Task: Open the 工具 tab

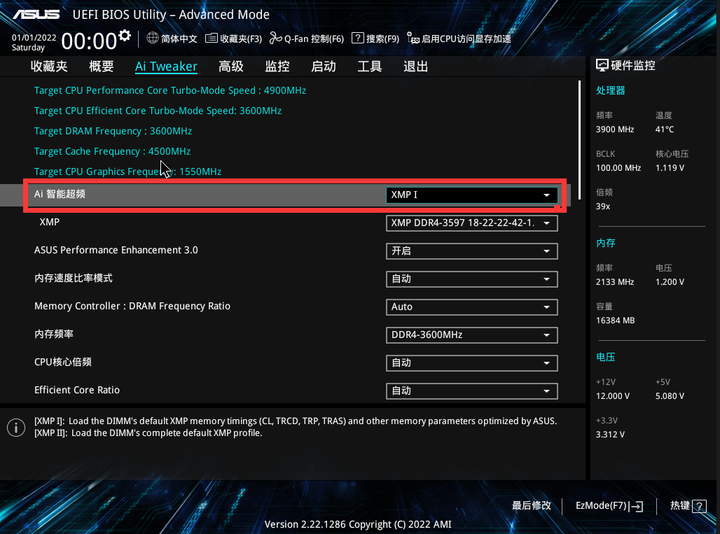Action: 370,67
